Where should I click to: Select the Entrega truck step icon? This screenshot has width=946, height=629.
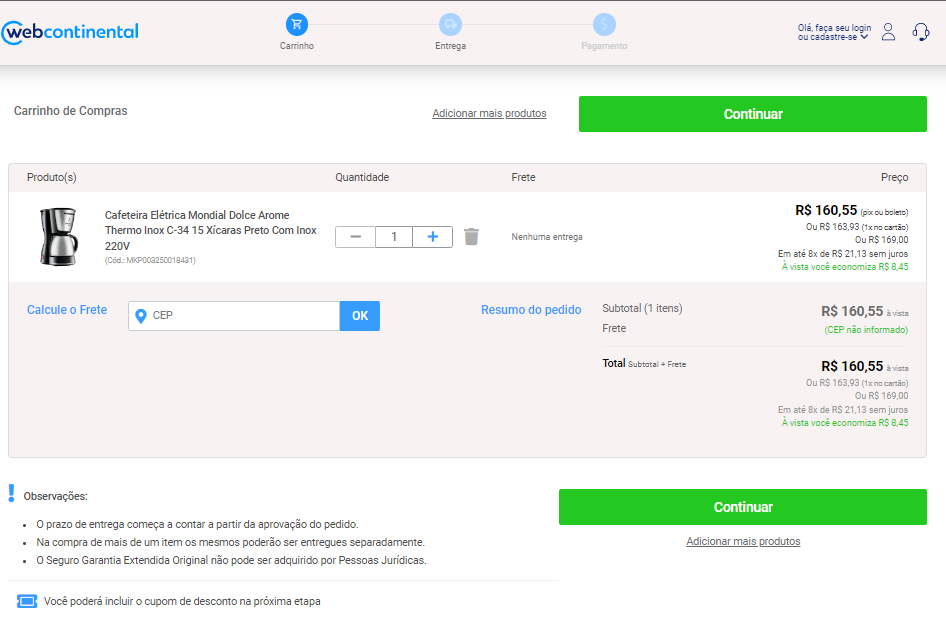[x=450, y=24]
